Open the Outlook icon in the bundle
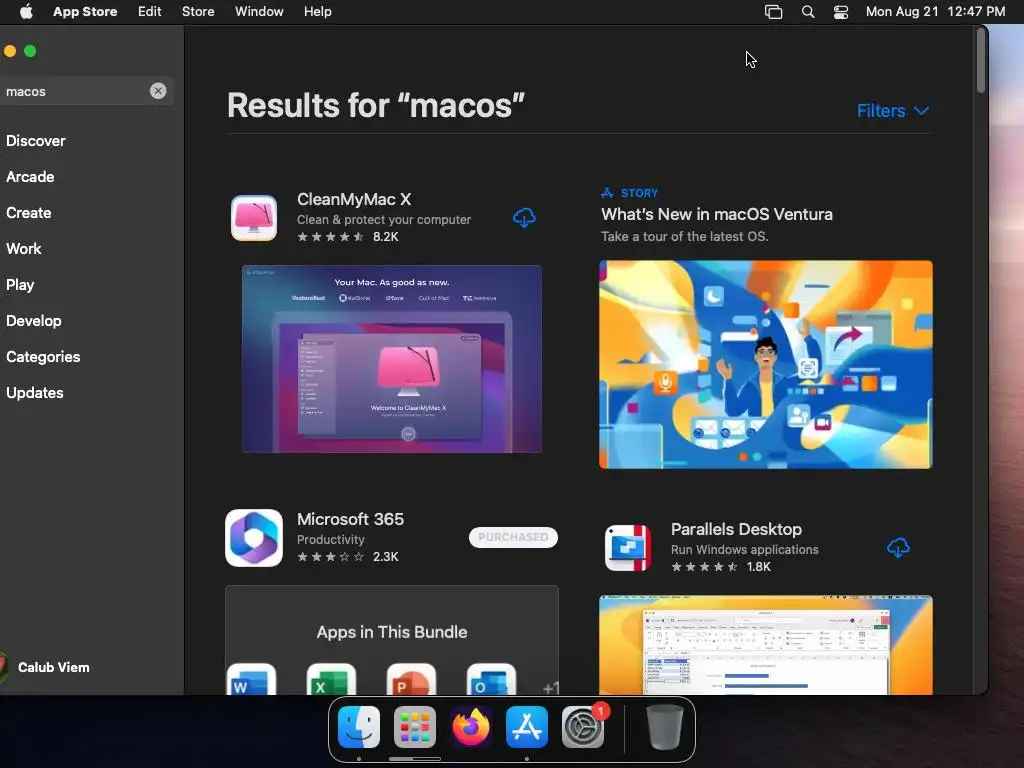Image resolution: width=1024 pixels, height=768 pixels. [x=491, y=679]
